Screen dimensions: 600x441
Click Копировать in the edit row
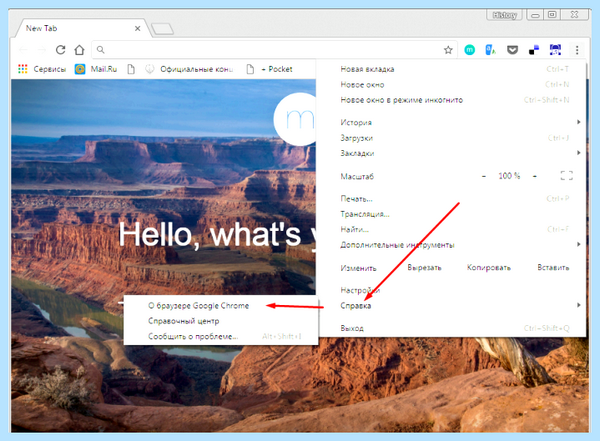tap(489, 268)
